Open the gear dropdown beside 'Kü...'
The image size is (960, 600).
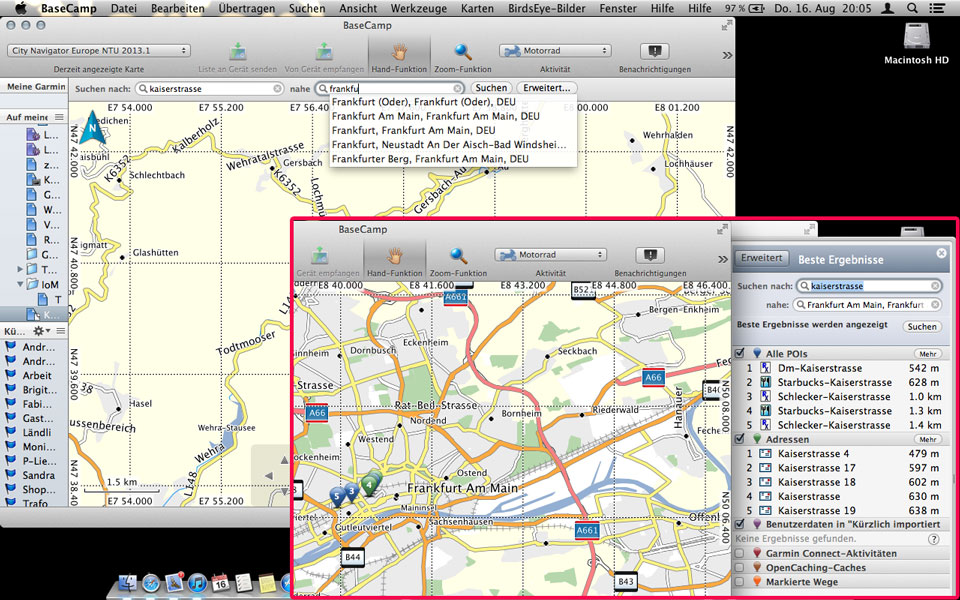pyautogui.click(x=40, y=331)
